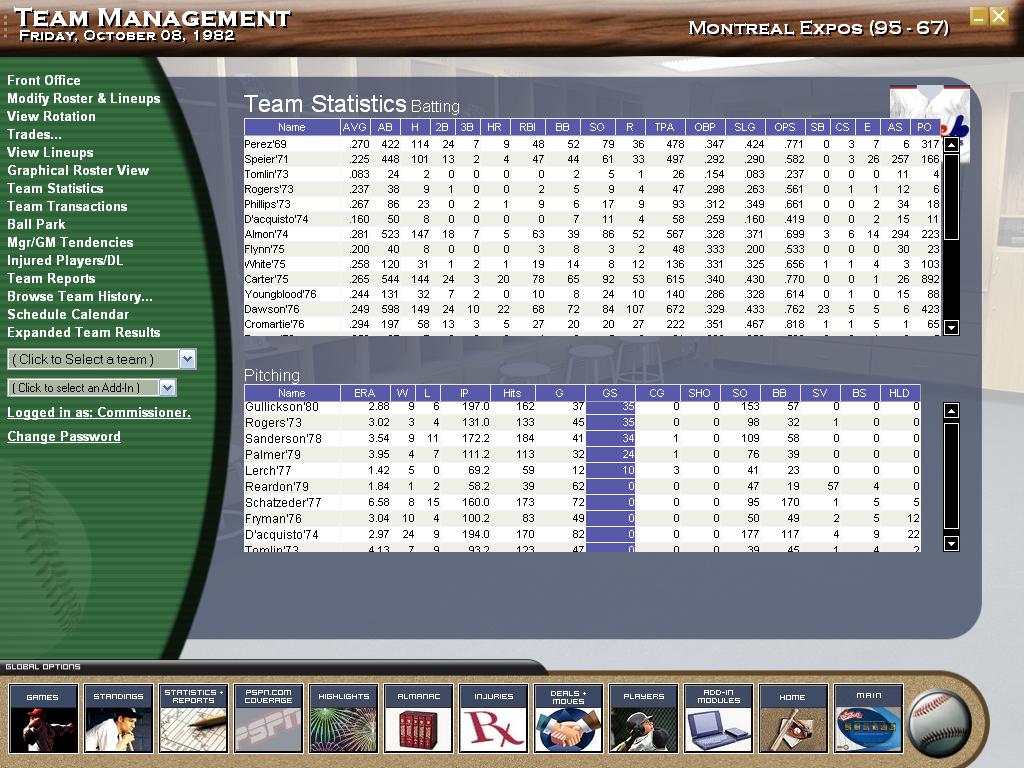Select View Rotation in sidebar

pyautogui.click(x=52, y=116)
